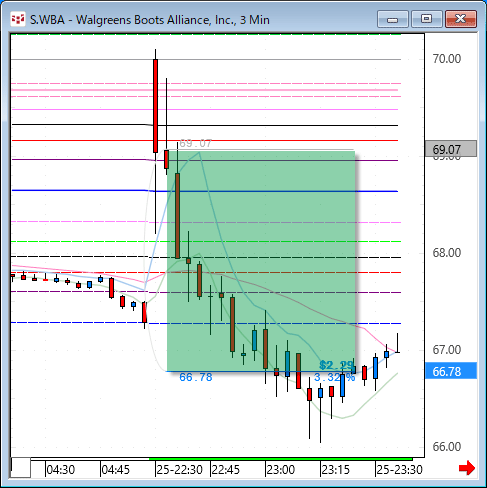This screenshot has height=488, width=487.
Task: Click the 67.00 price scale value
Action: click(x=447, y=350)
